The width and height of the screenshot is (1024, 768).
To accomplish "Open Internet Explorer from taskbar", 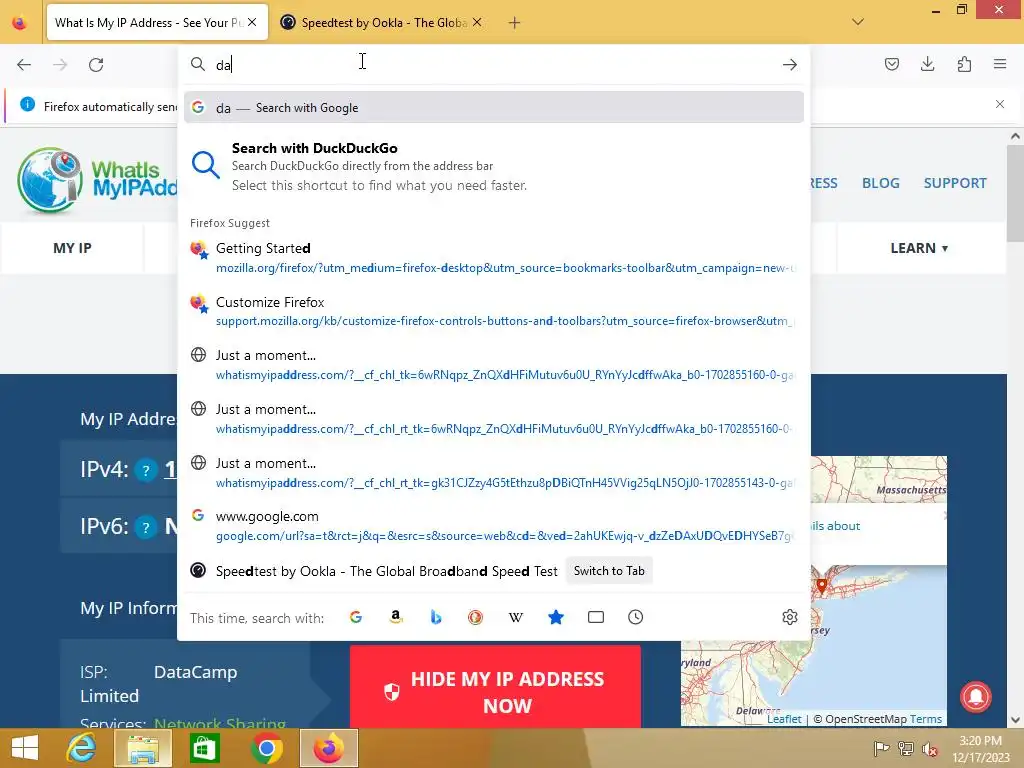I will click(x=81, y=748).
